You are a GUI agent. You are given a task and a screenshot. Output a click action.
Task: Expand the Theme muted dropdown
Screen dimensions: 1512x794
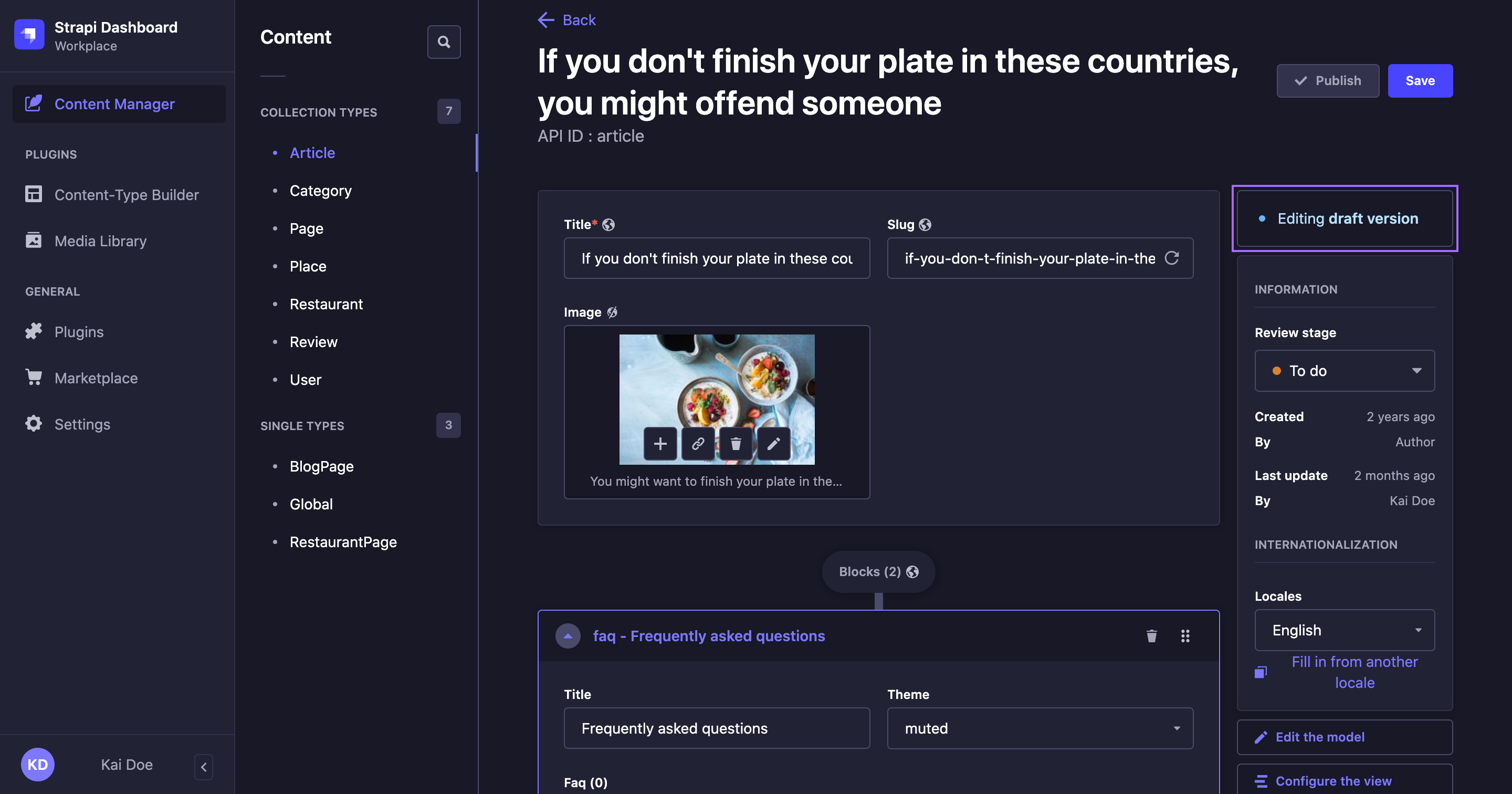[x=1039, y=728]
